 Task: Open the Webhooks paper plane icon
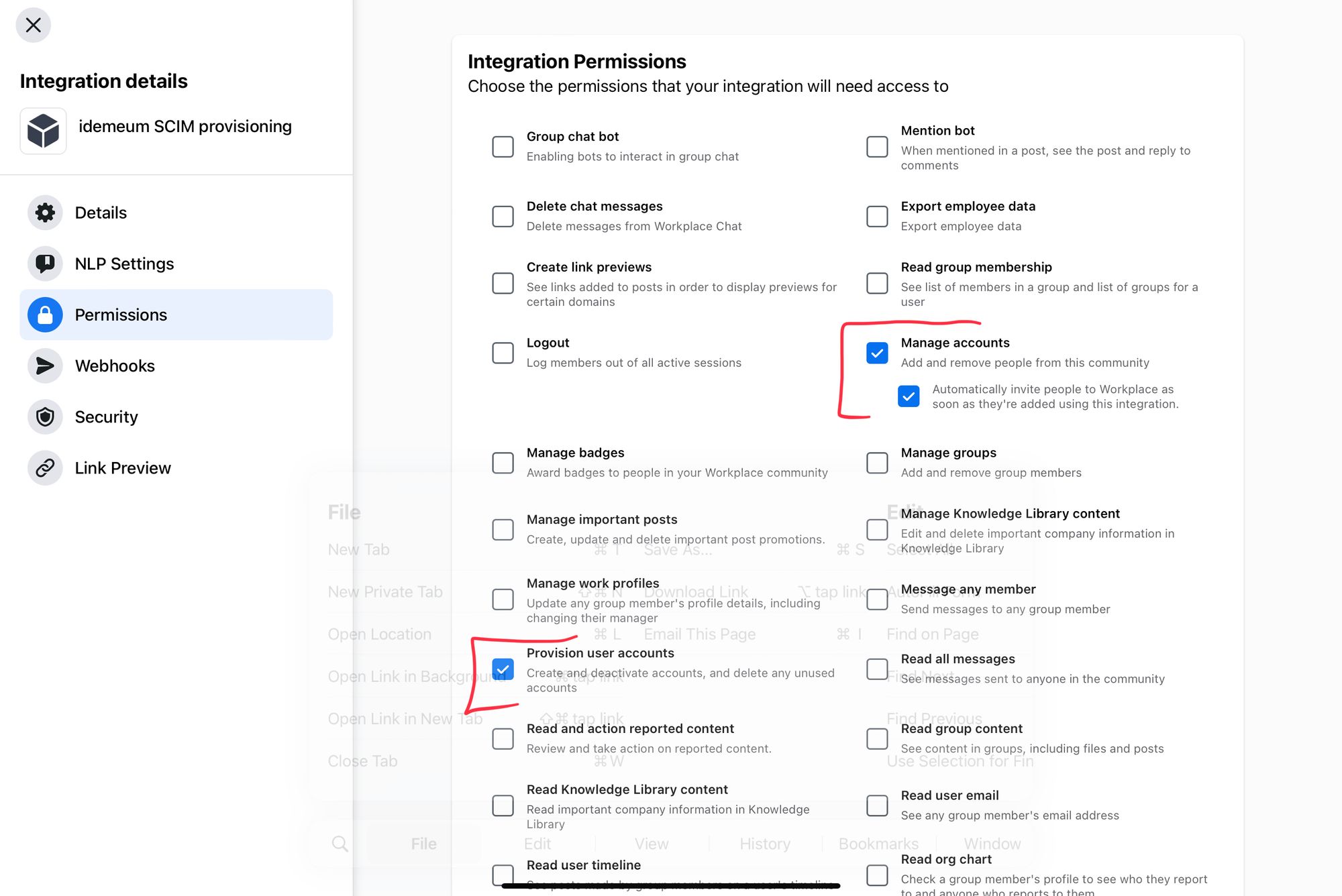(x=45, y=366)
